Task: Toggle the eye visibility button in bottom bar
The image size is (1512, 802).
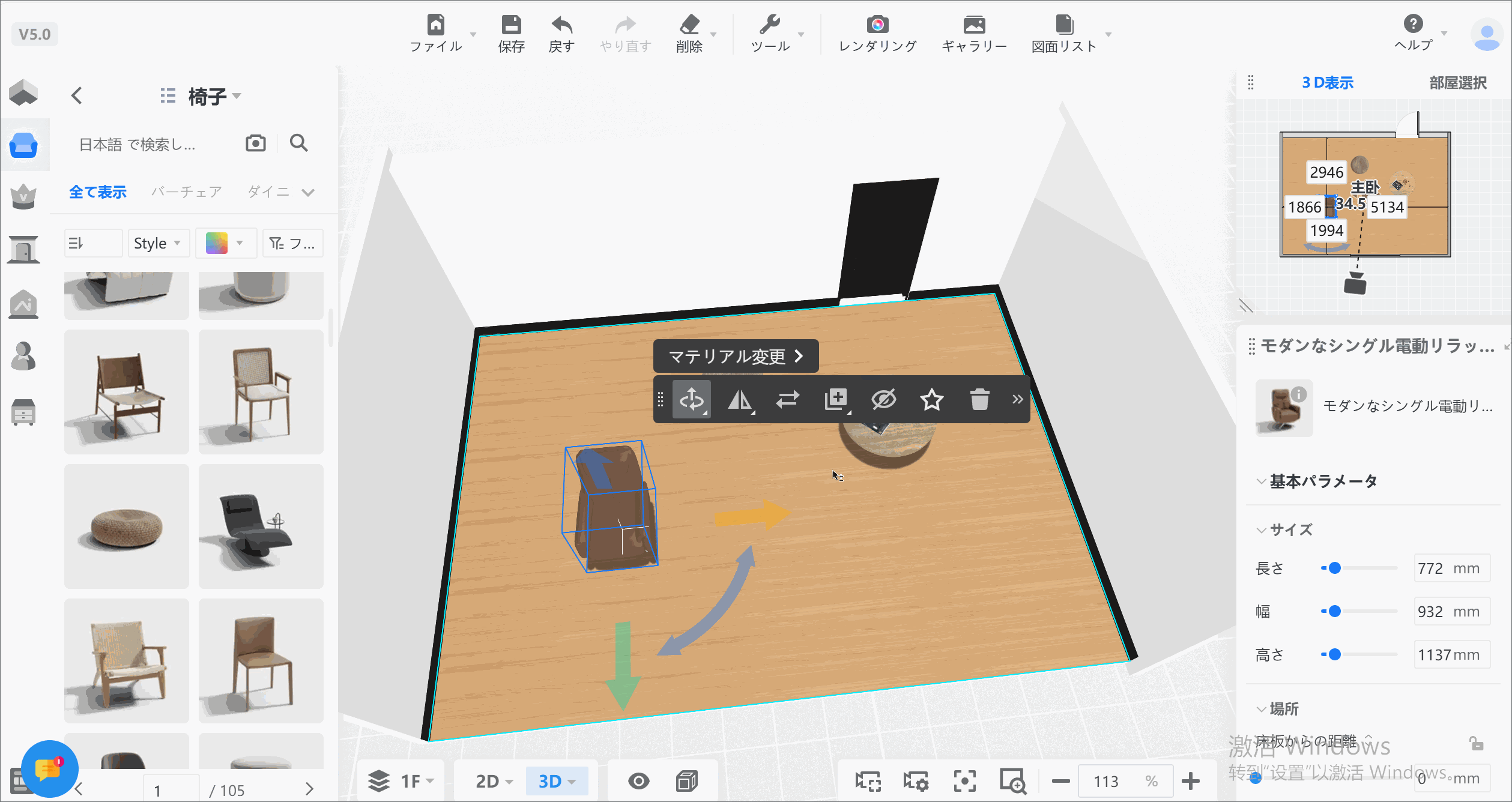Action: pos(638,781)
